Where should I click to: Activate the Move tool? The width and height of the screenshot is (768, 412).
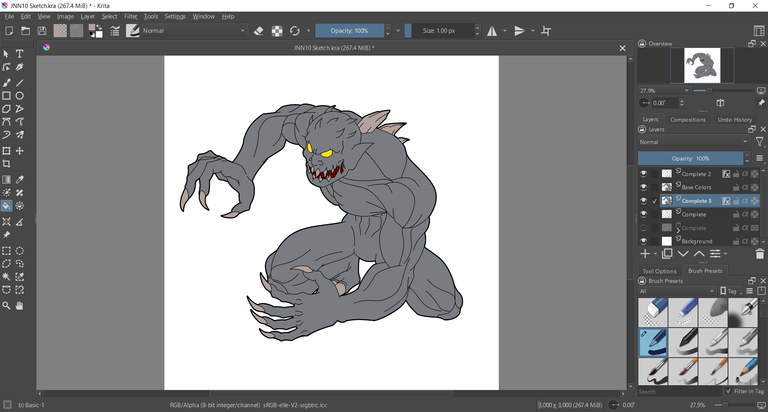coord(19,151)
